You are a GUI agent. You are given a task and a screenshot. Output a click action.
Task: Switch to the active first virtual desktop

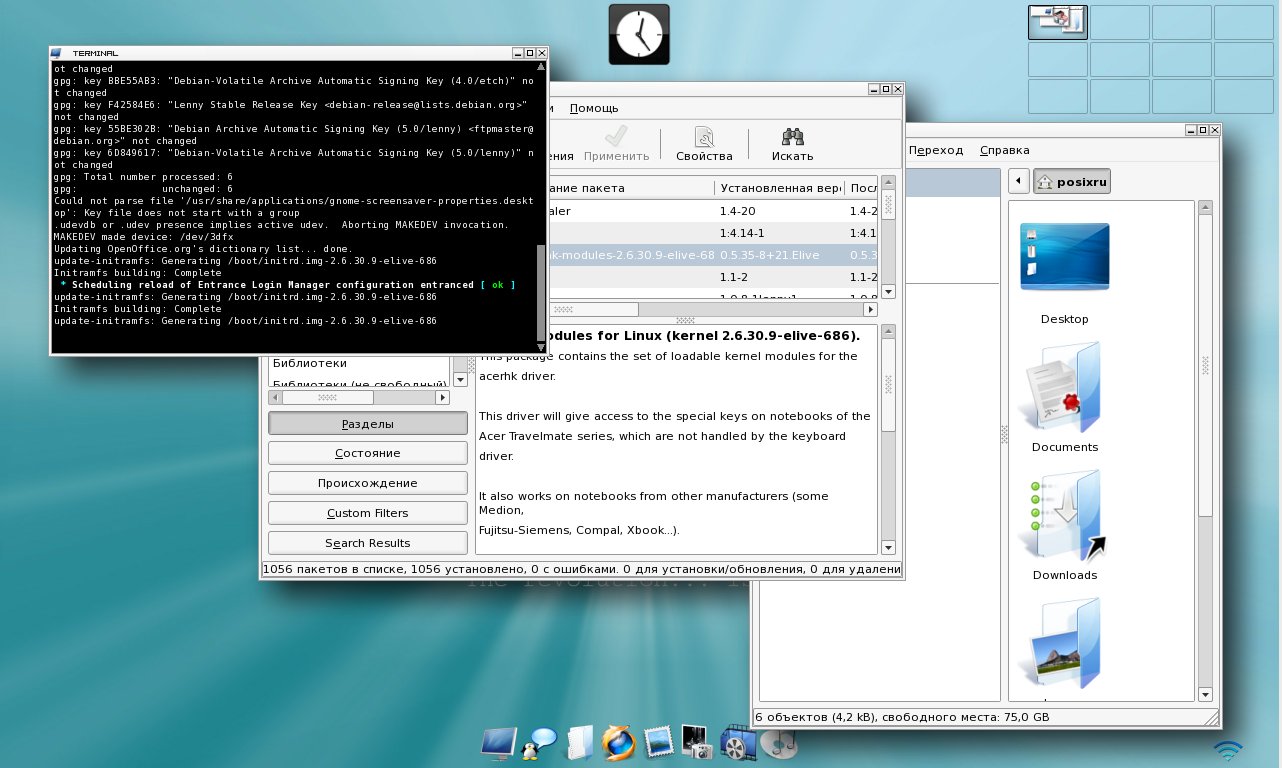(1057, 22)
